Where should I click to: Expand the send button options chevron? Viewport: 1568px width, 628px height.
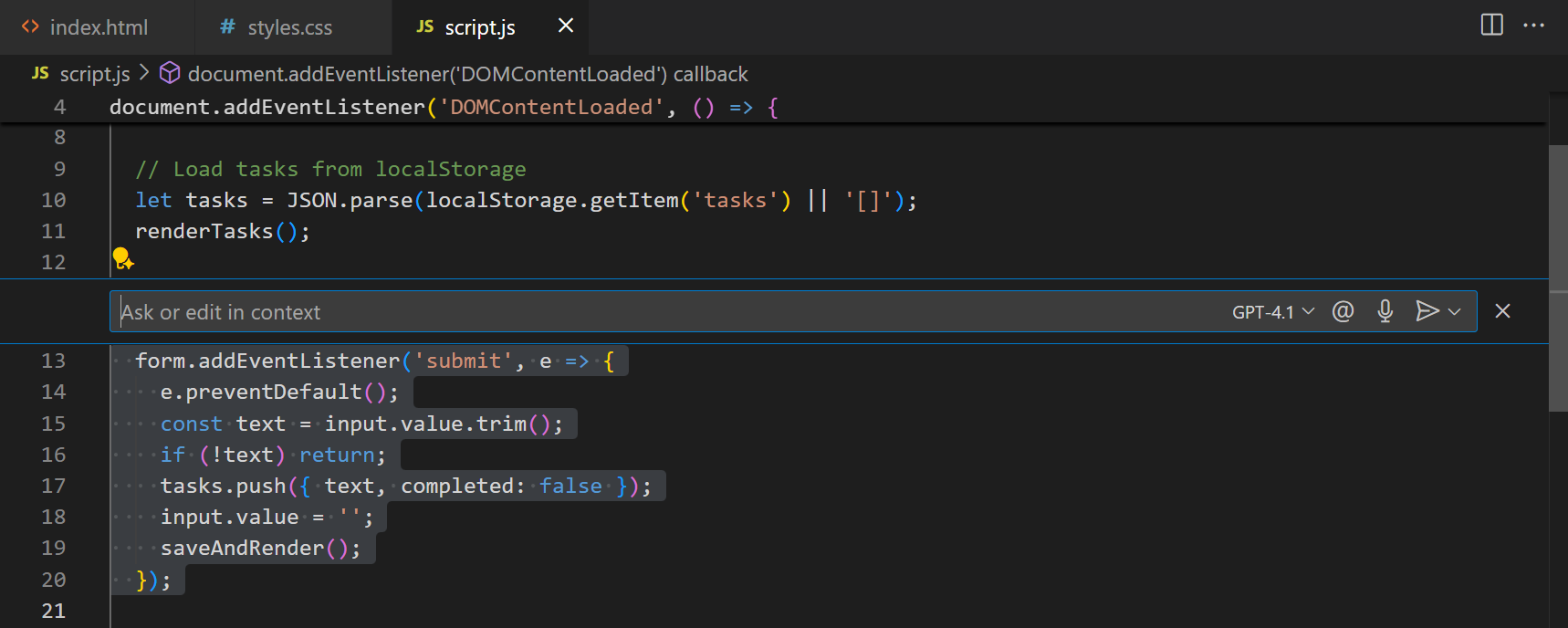point(1455,312)
